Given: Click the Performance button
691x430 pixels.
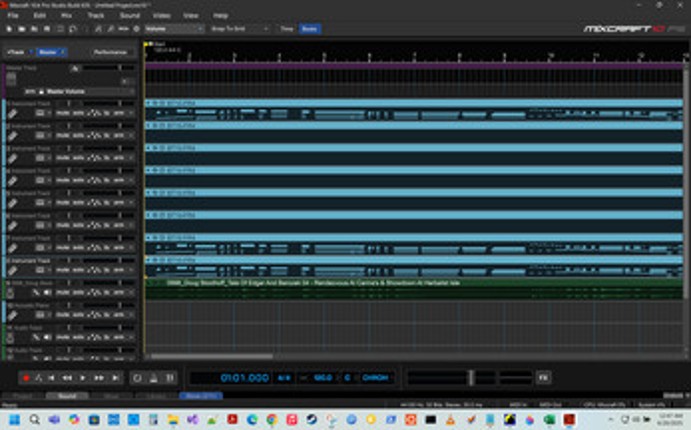Looking at the screenshot, I should click(110, 52).
